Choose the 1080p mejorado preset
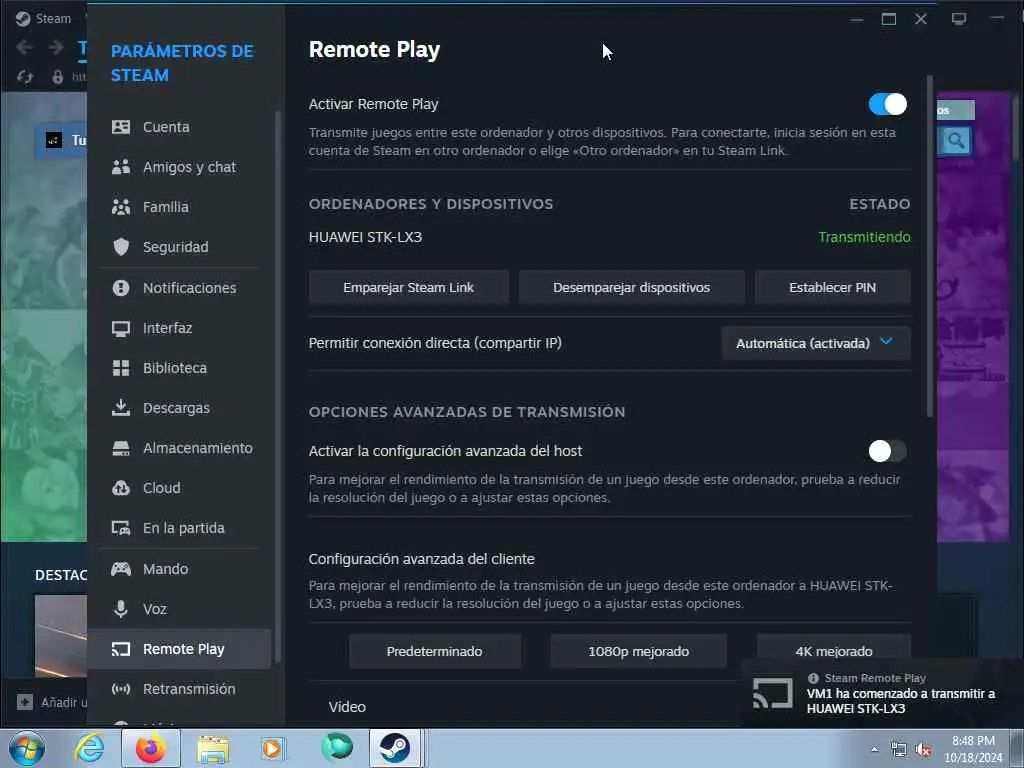Screen dimensions: 1024x768 [x=638, y=651]
